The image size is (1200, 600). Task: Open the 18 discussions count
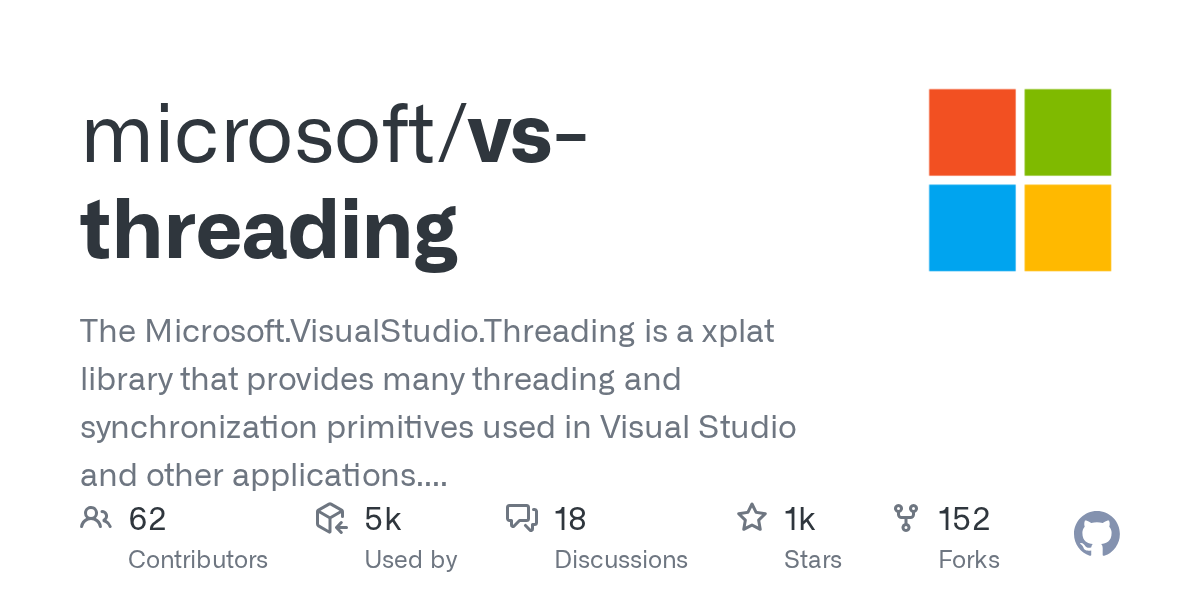pyautogui.click(x=570, y=519)
